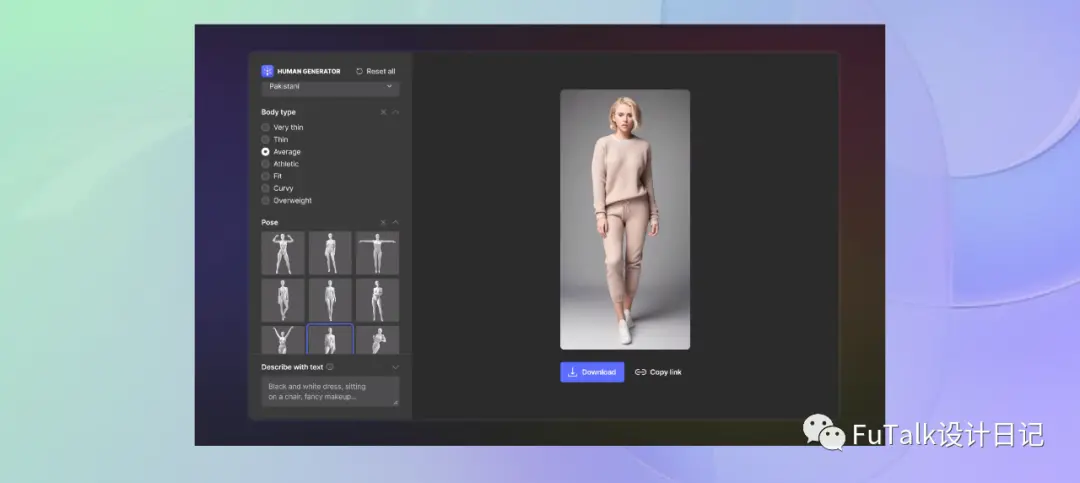This screenshot has width=1080, height=483.
Task: Choose the second-row middle pose thumbnail
Action: point(330,300)
